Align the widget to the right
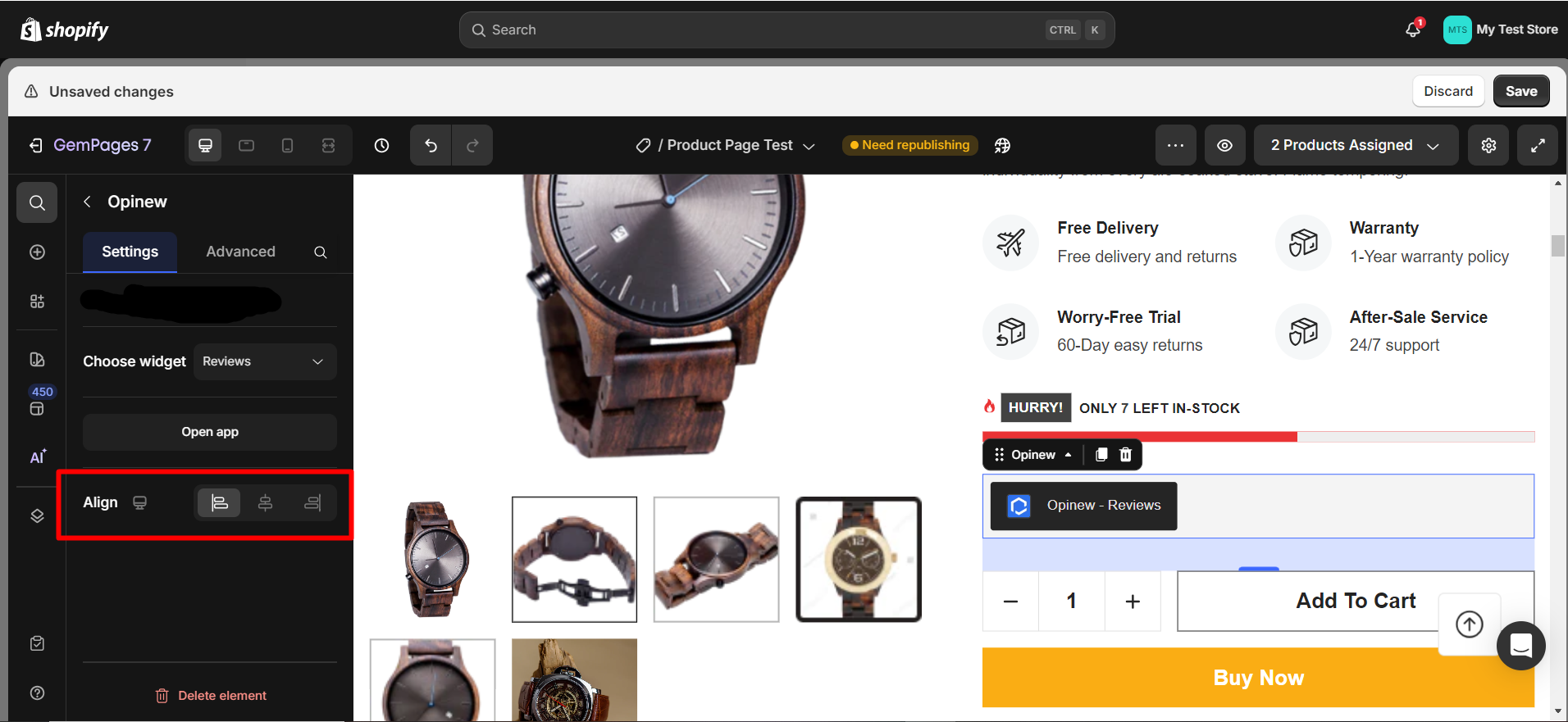This screenshot has width=1568, height=722. tap(312, 502)
